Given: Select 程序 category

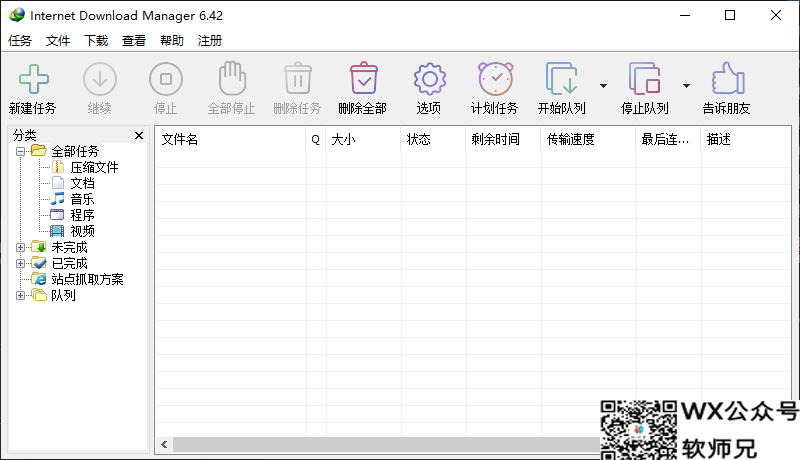Looking at the screenshot, I should tap(82, 215).
